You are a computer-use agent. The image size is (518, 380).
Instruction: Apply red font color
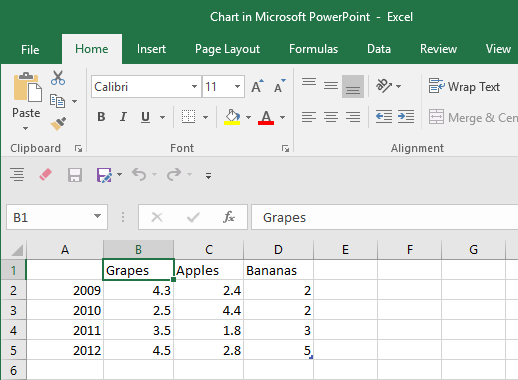pos(266,117)
